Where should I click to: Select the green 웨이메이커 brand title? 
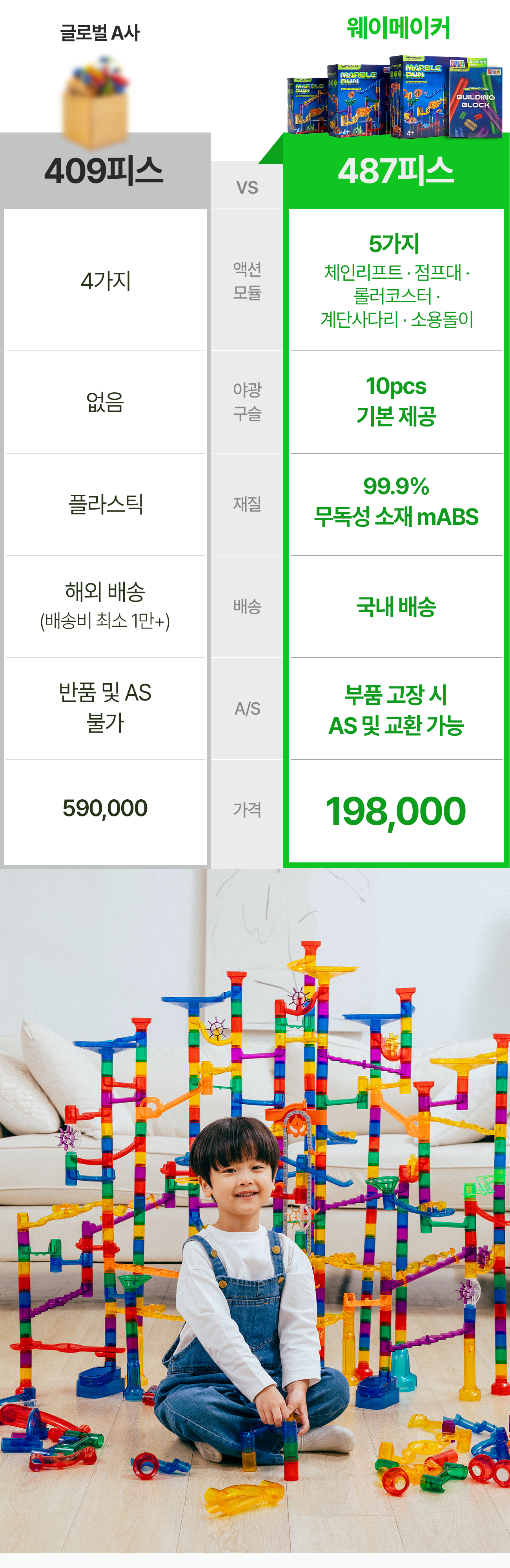[x=398, y=28]
